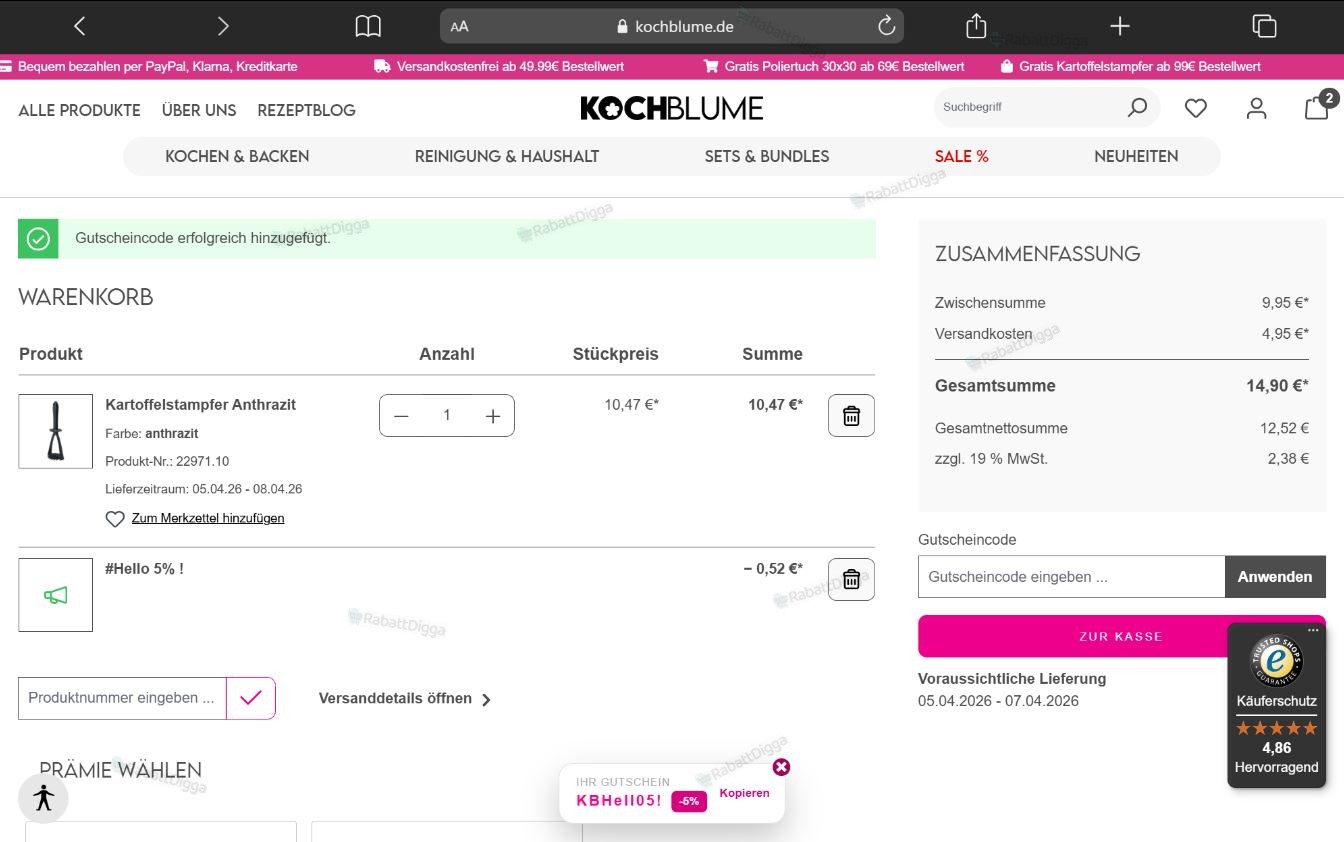Click Anwenden voucher button
This screenshot has height=842, width=1344.
pos(1275,577)
